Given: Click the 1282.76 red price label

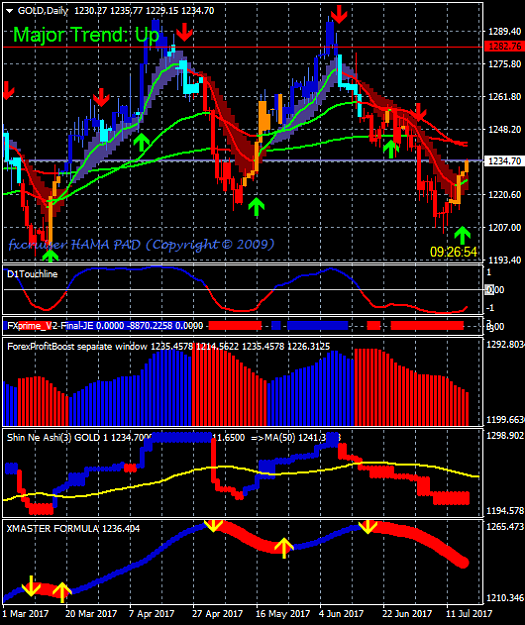Looking at the screenshot, I should 504,46.
